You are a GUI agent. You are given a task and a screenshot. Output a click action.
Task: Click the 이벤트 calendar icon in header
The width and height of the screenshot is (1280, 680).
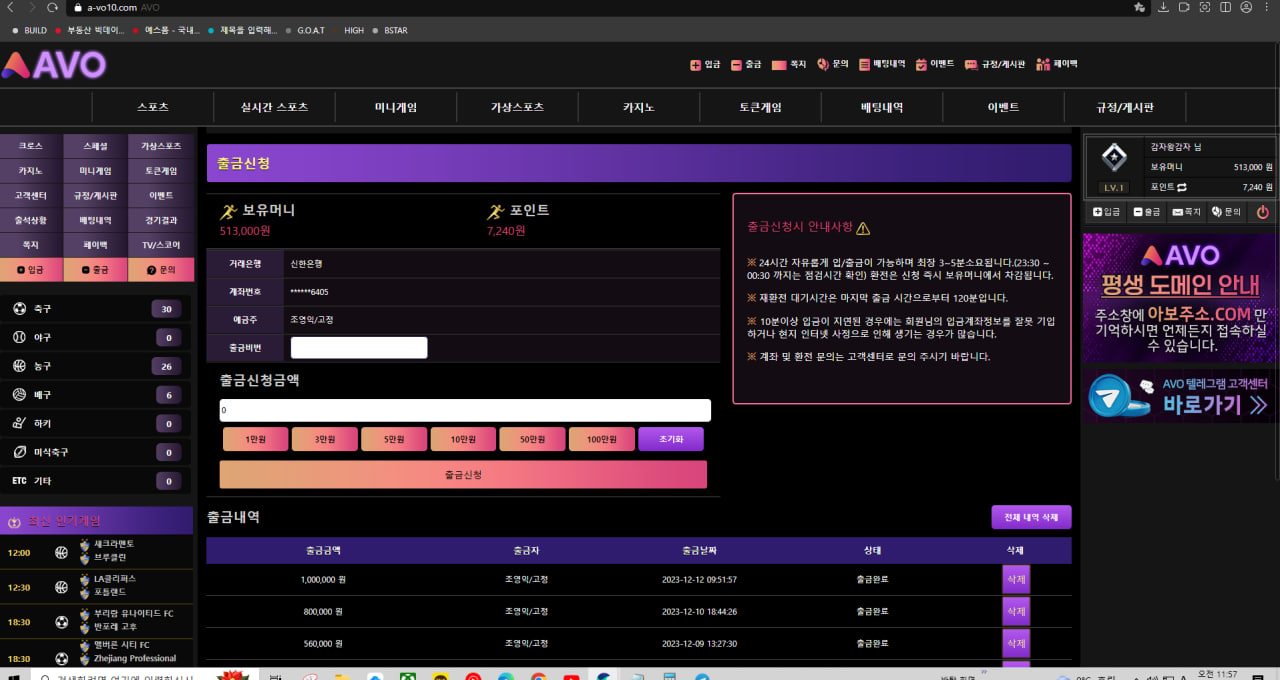[921, 65]
